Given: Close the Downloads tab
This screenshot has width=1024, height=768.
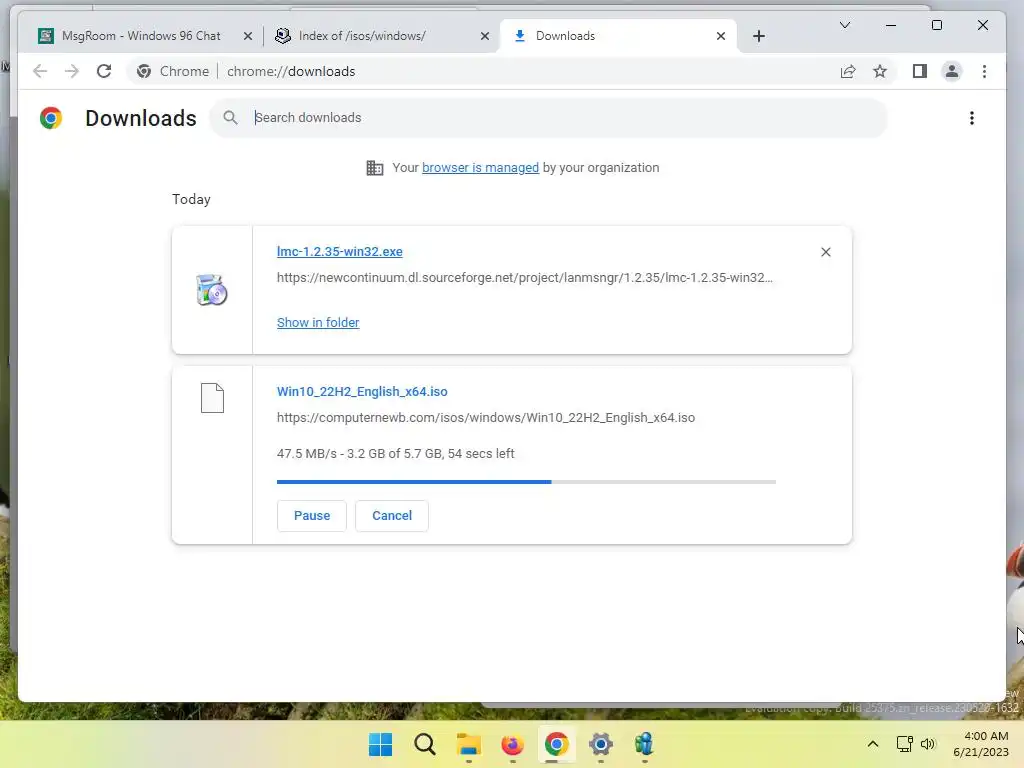Looking at the screenshot, I should [720, 36].
